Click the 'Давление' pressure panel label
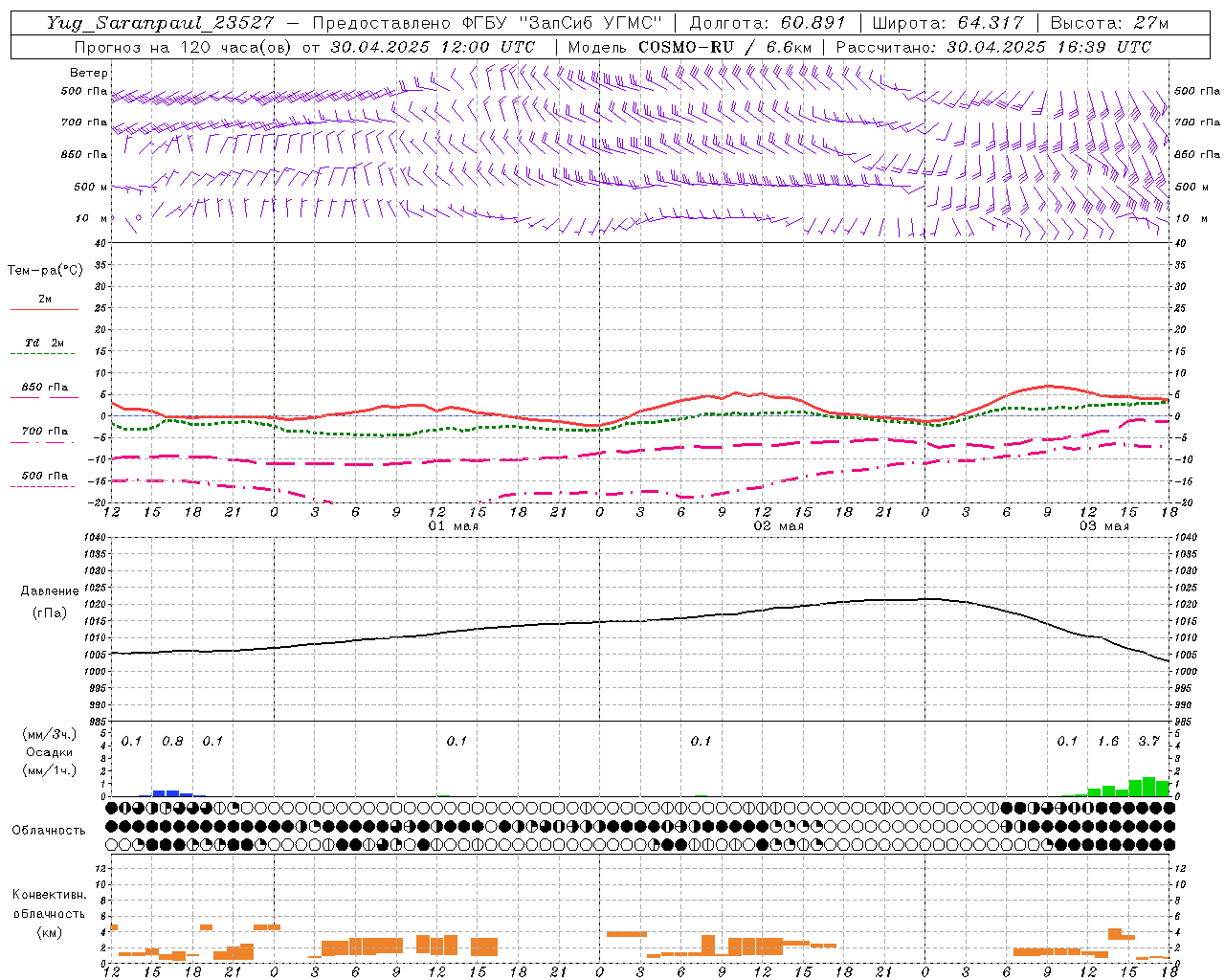 (x=50, y=591)
